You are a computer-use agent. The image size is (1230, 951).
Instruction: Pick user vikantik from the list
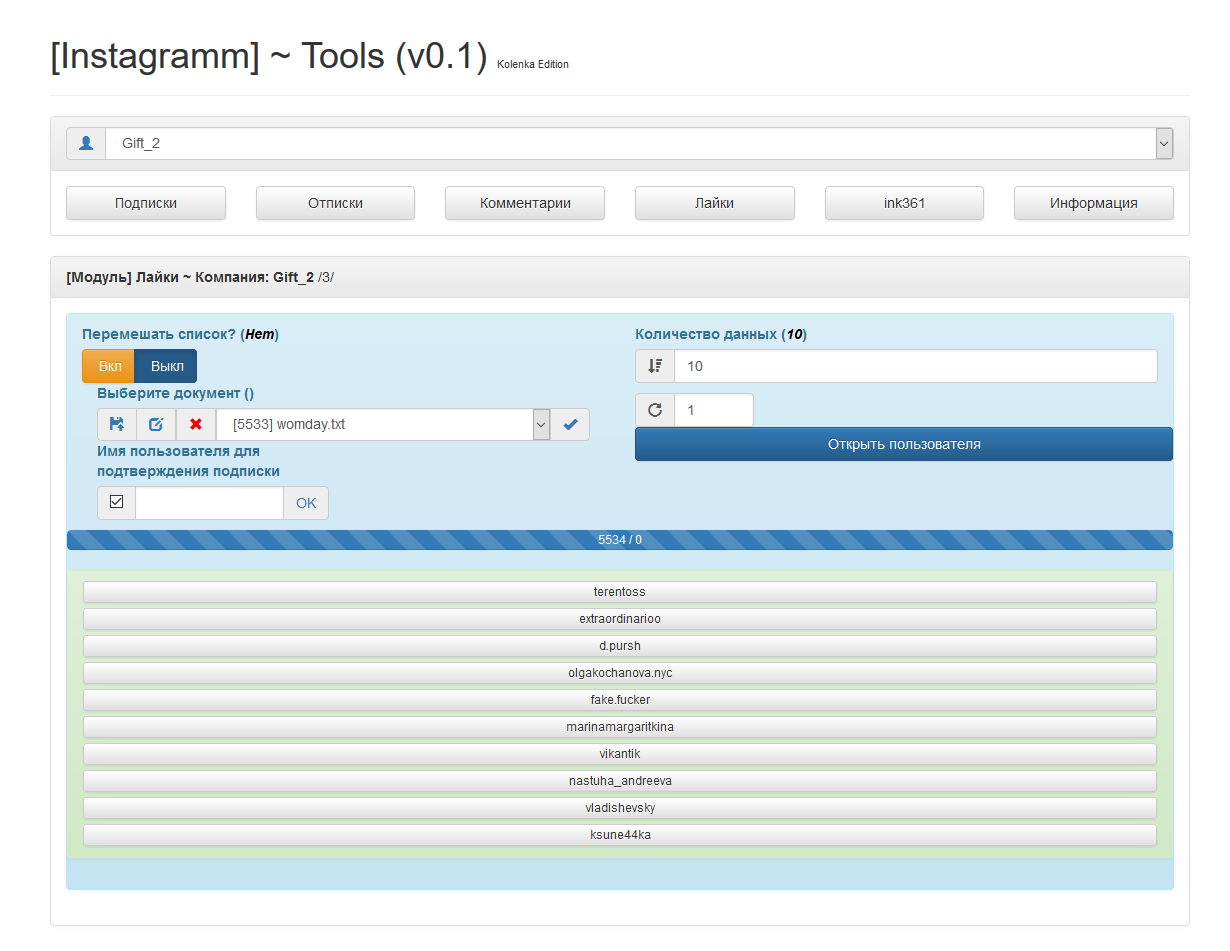click(620, 754)
